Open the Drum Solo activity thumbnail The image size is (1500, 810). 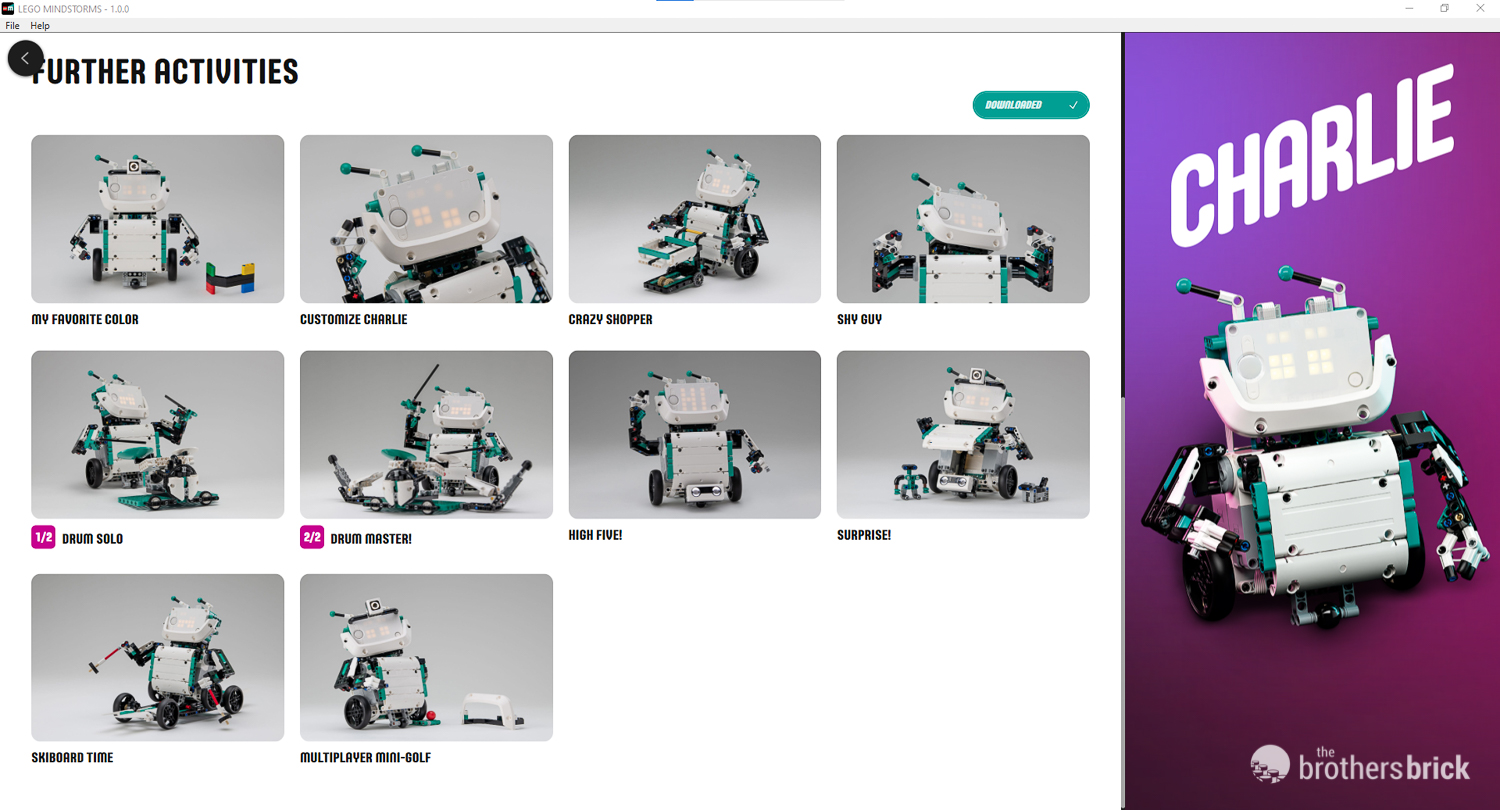pos(157,434)
